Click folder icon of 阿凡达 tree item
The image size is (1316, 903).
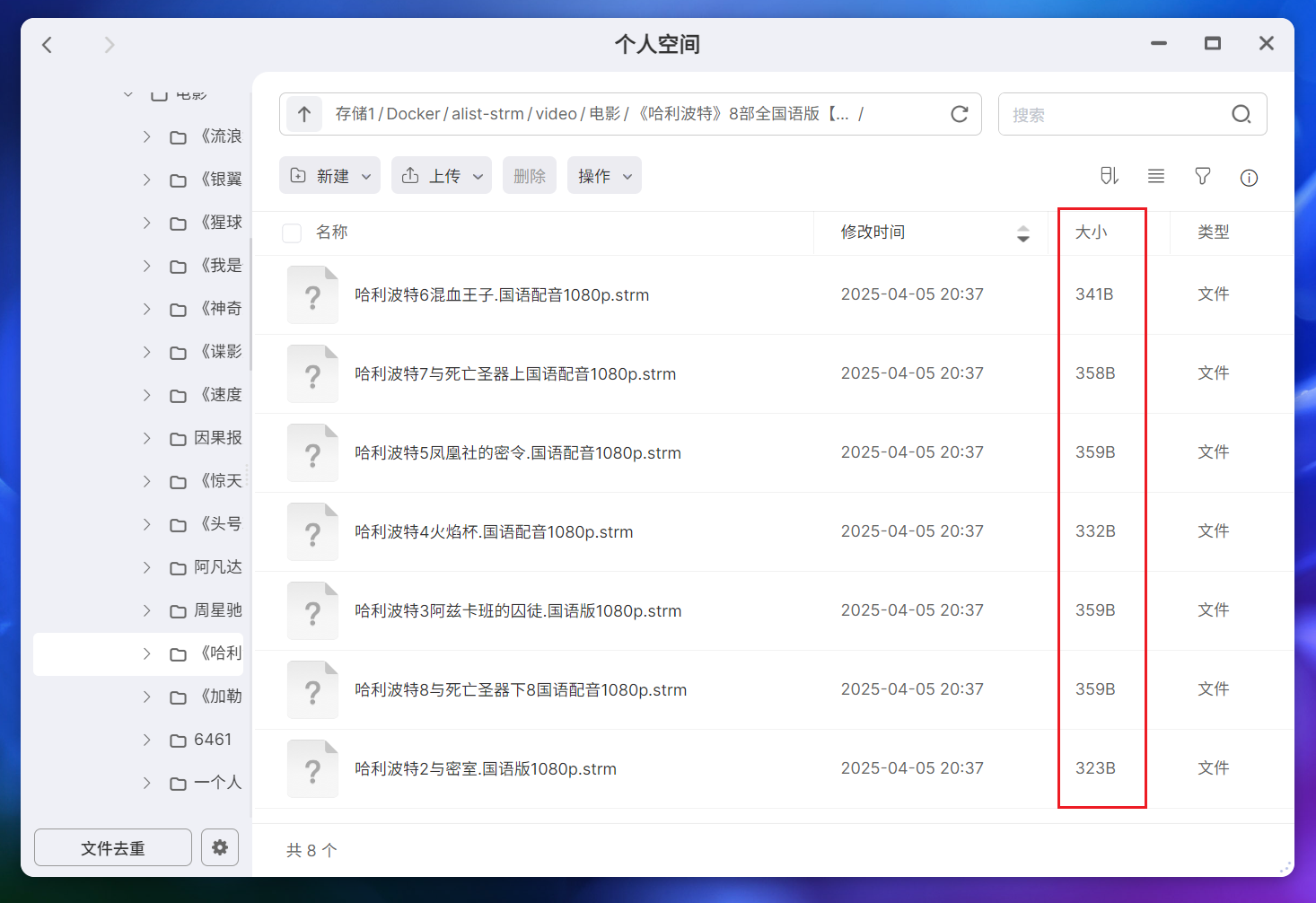[179, 568]
